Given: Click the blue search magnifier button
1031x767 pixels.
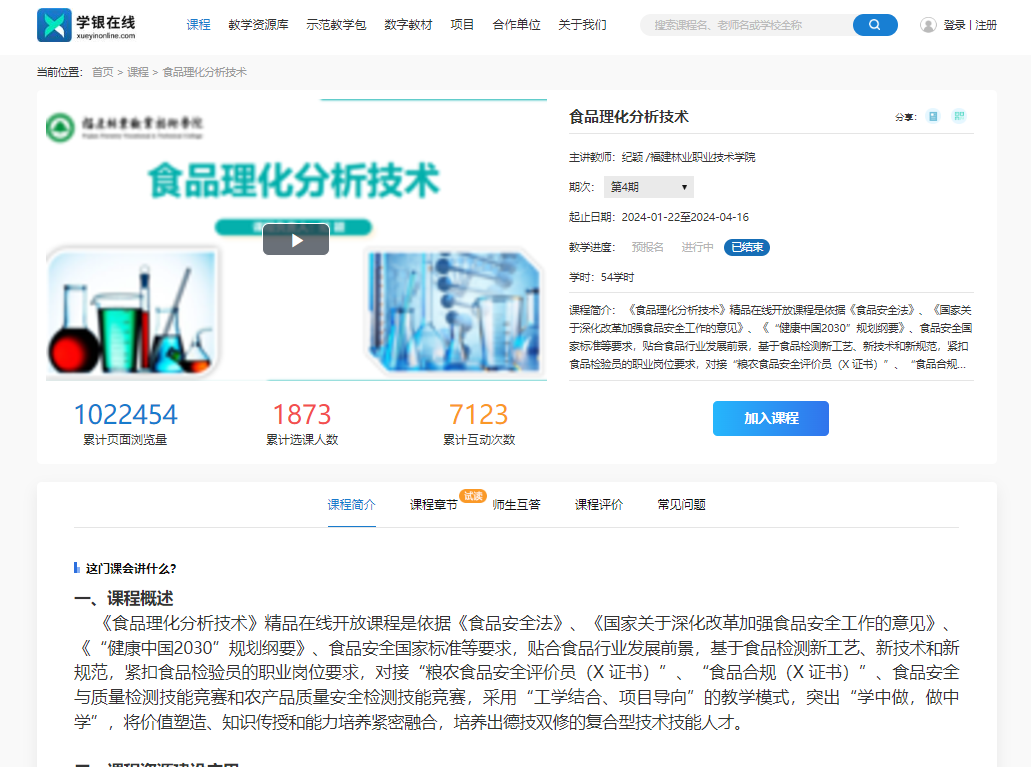Looking at the screenshot, I should coord(875,25).
